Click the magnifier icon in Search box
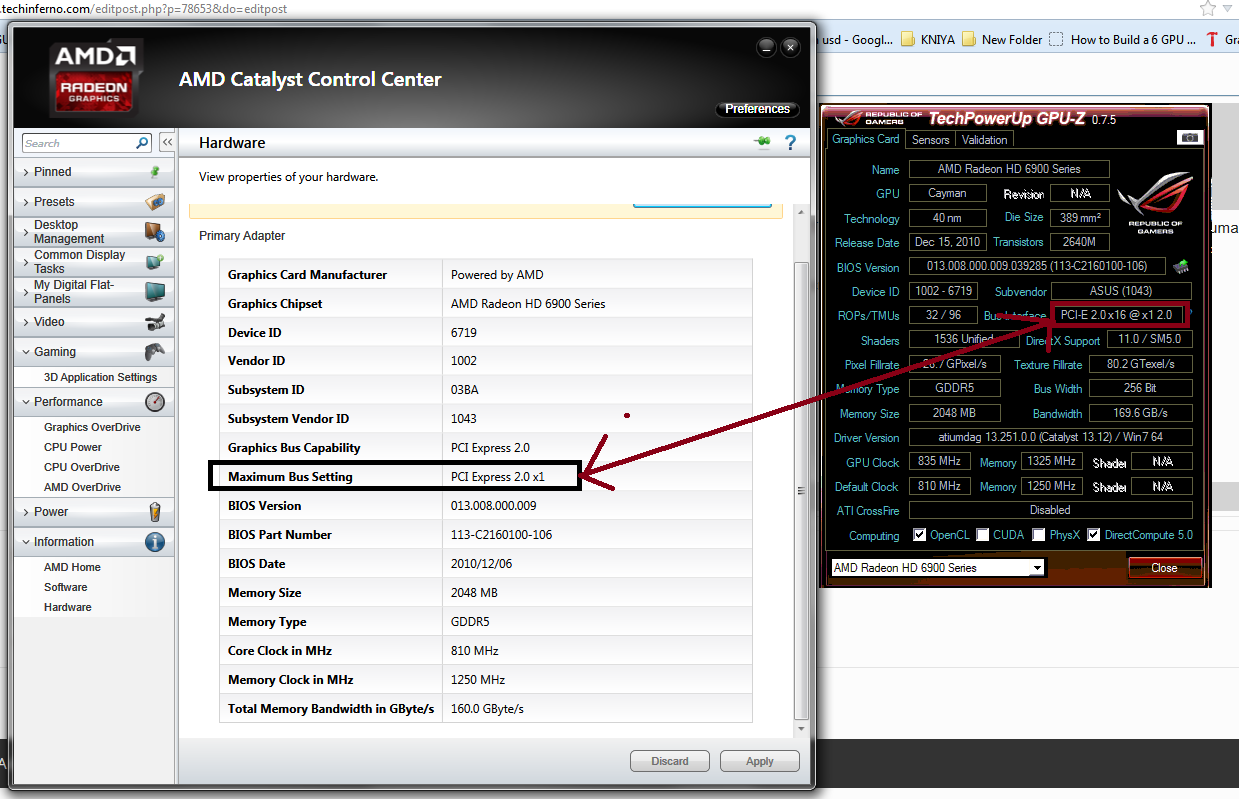This screenshot has width=1239, height=799. pyautogui.click(x=142, y=143)
